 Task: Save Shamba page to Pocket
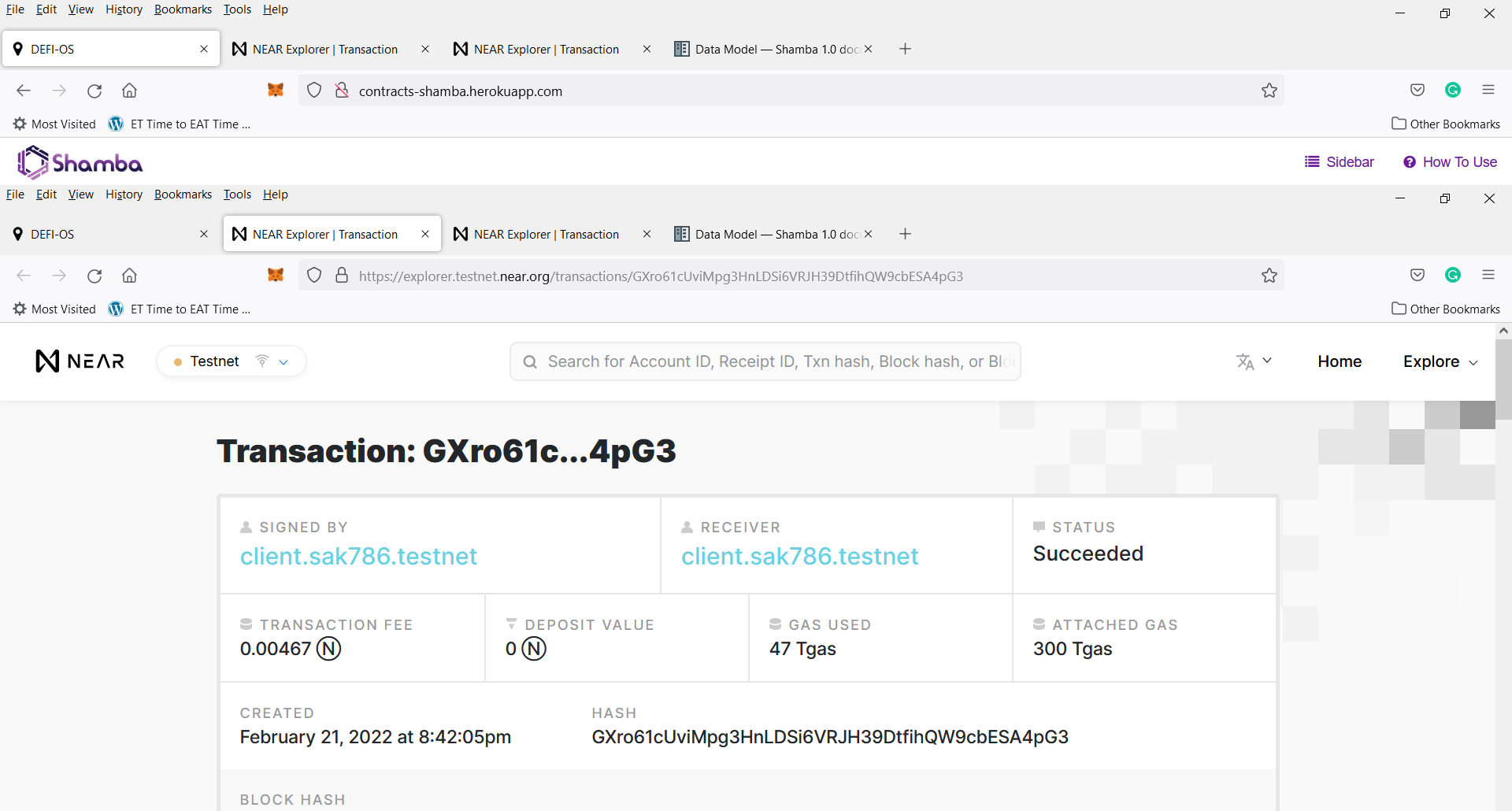[x=1417, y=90]
